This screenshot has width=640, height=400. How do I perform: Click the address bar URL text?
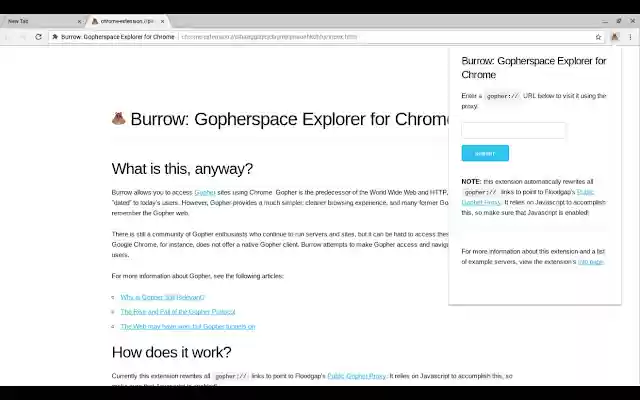(x=269, y=37)
